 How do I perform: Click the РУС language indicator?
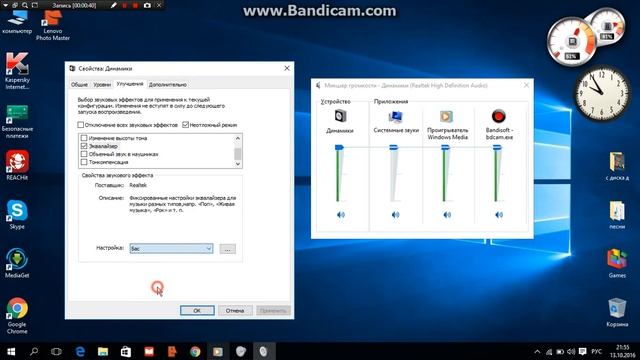click(596, 351)
